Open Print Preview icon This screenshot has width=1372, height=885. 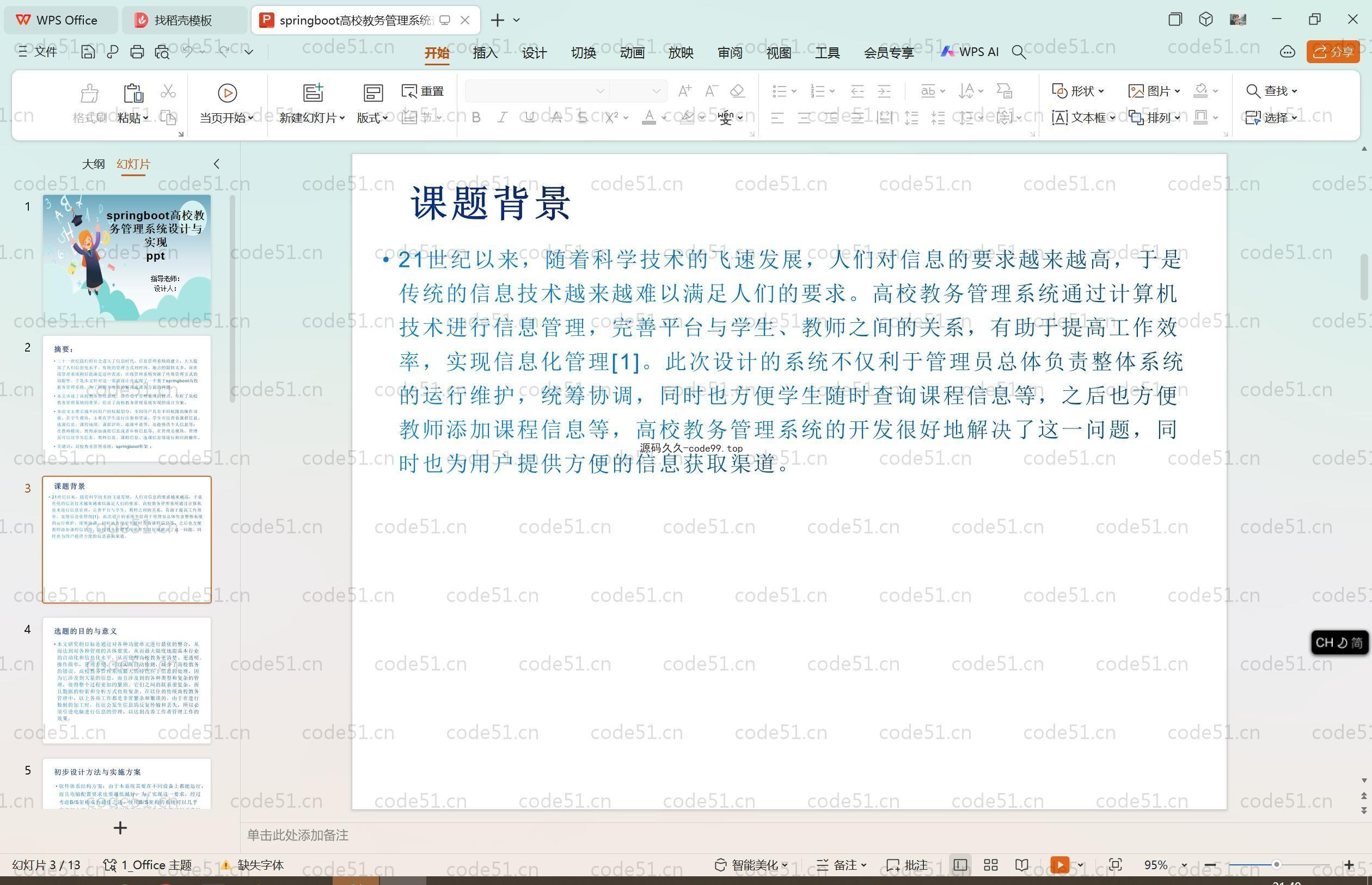[x=162, y=52]
